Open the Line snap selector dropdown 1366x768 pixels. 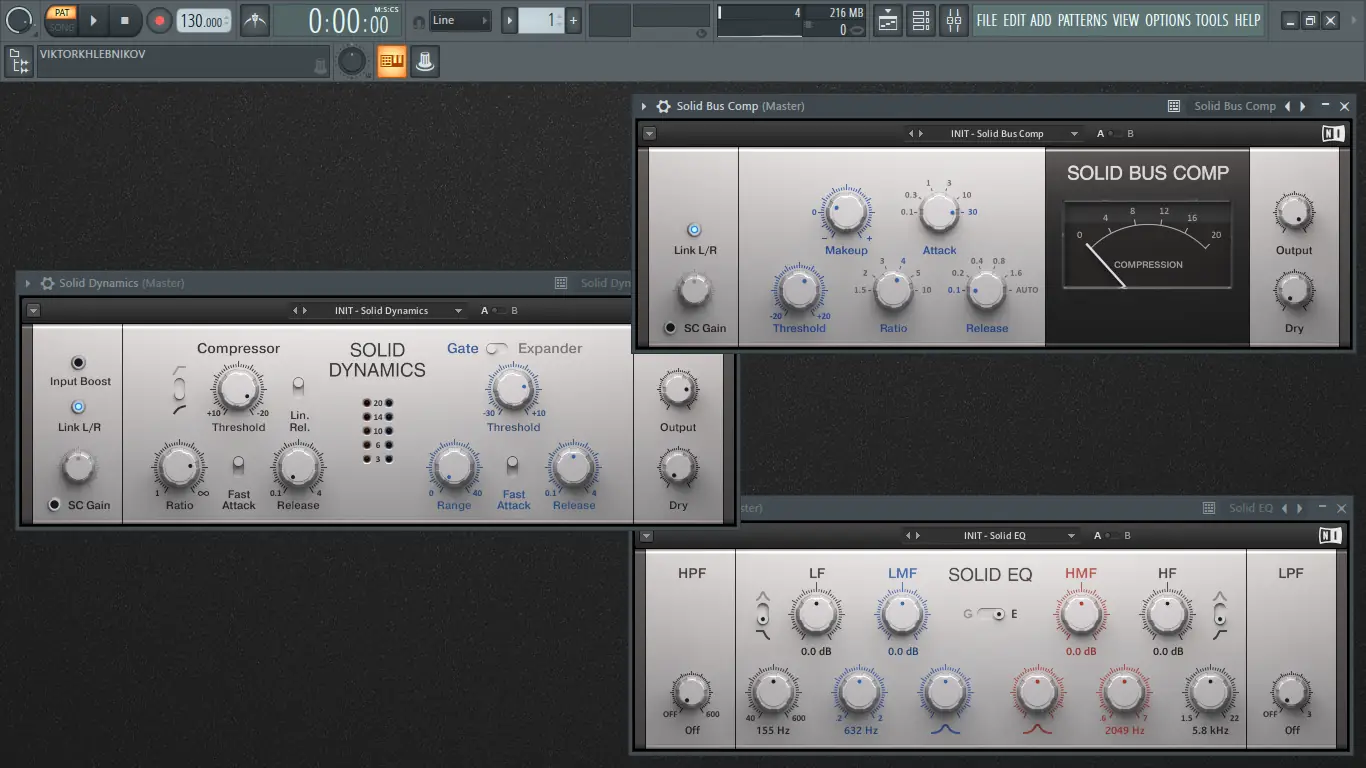tap(460, 19)
